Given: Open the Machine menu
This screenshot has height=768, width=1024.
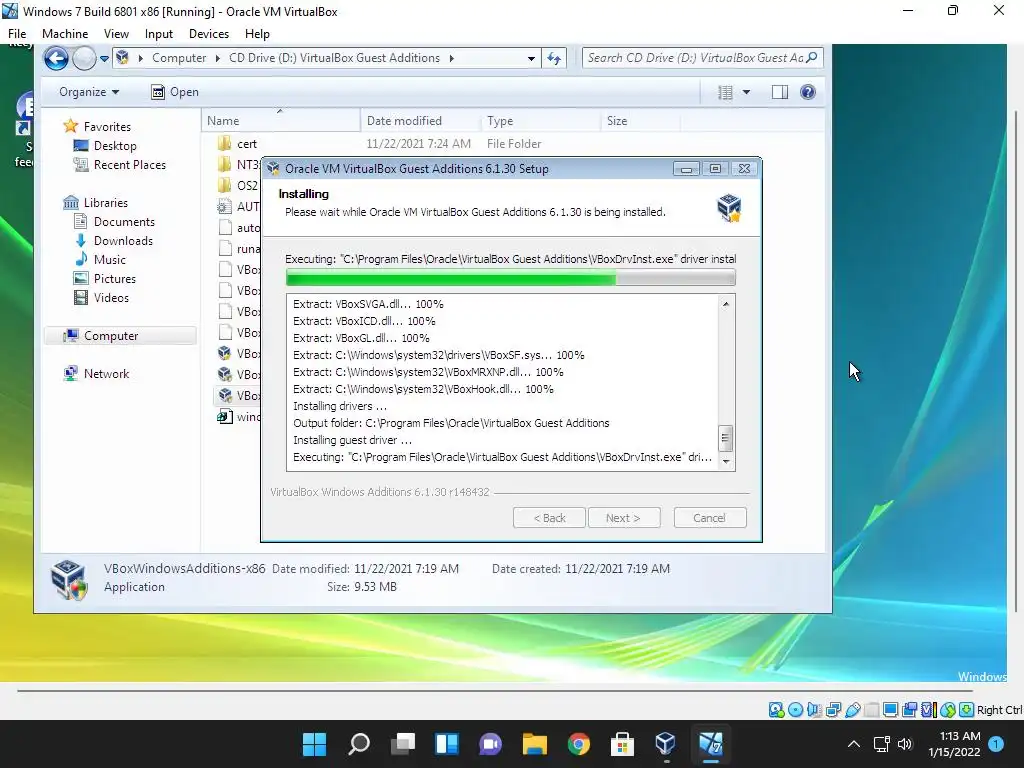Looking at the screenshot, I should coord(65,34).
